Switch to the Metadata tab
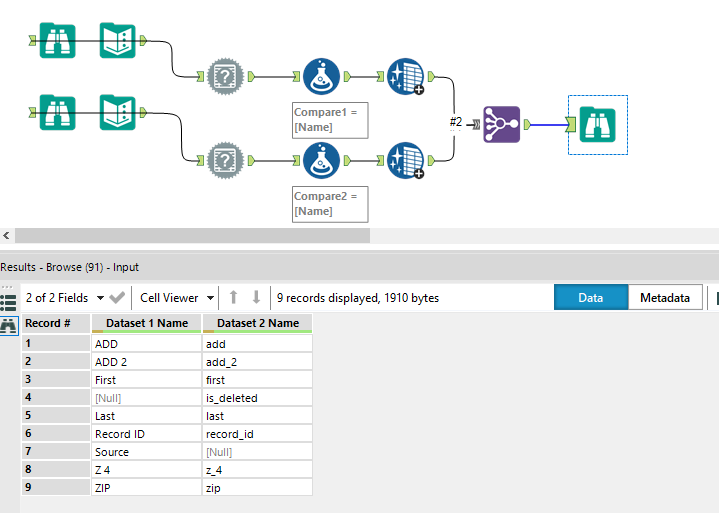The width and height of the screenshot is (719, 513). pyautogui.click(x=665, y=298)
